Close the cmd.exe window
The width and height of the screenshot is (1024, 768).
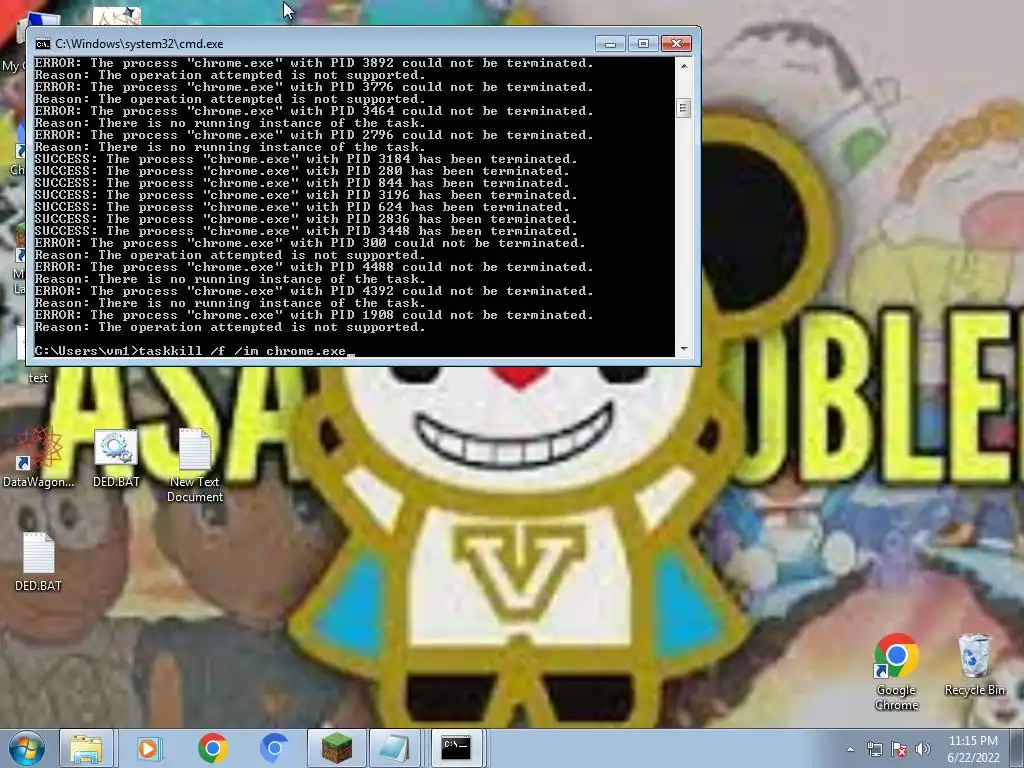(677, 44)
